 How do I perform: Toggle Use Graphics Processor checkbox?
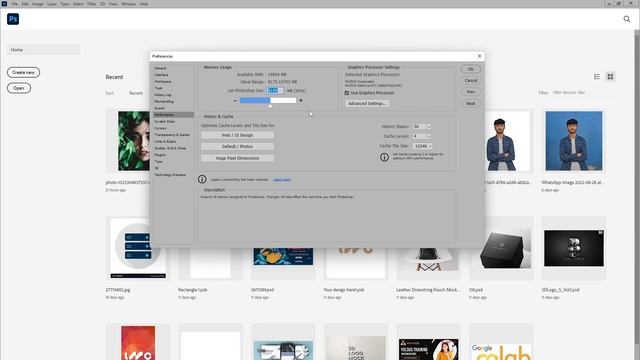click(x=347, y=93)
